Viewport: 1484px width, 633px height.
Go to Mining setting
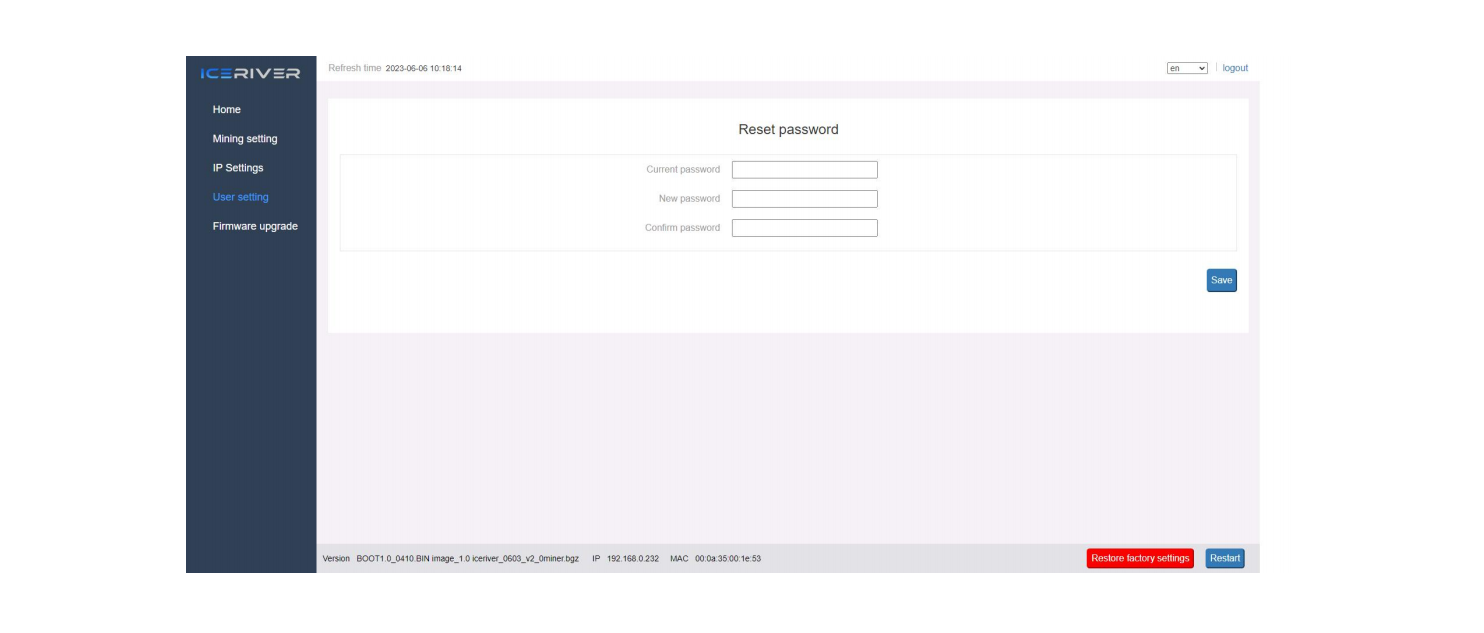pos(245,139)
